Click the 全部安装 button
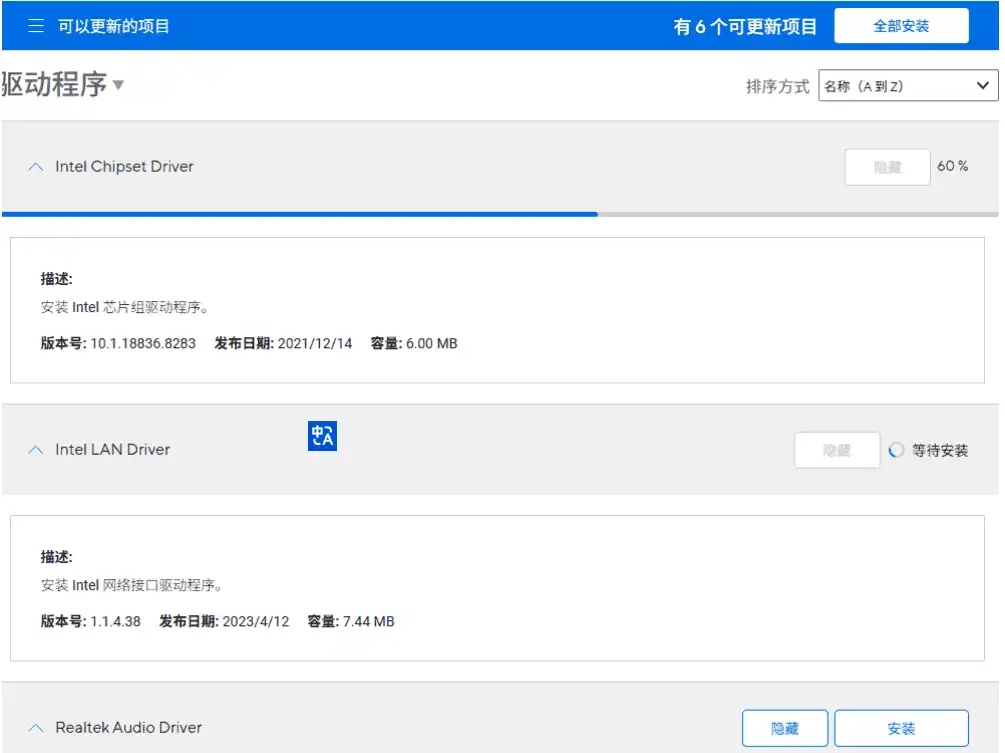 (901, 26)
